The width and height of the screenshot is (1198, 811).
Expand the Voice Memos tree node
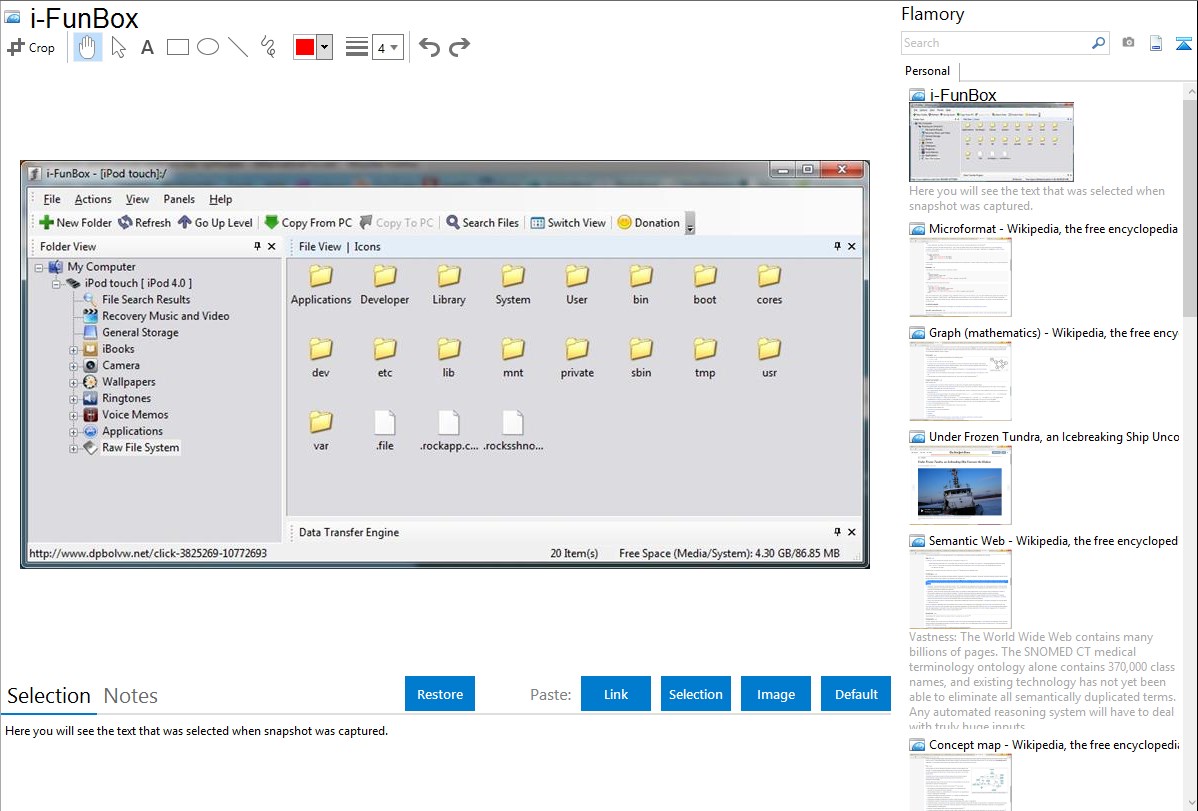pyautogui.click(x=73, y=416)
